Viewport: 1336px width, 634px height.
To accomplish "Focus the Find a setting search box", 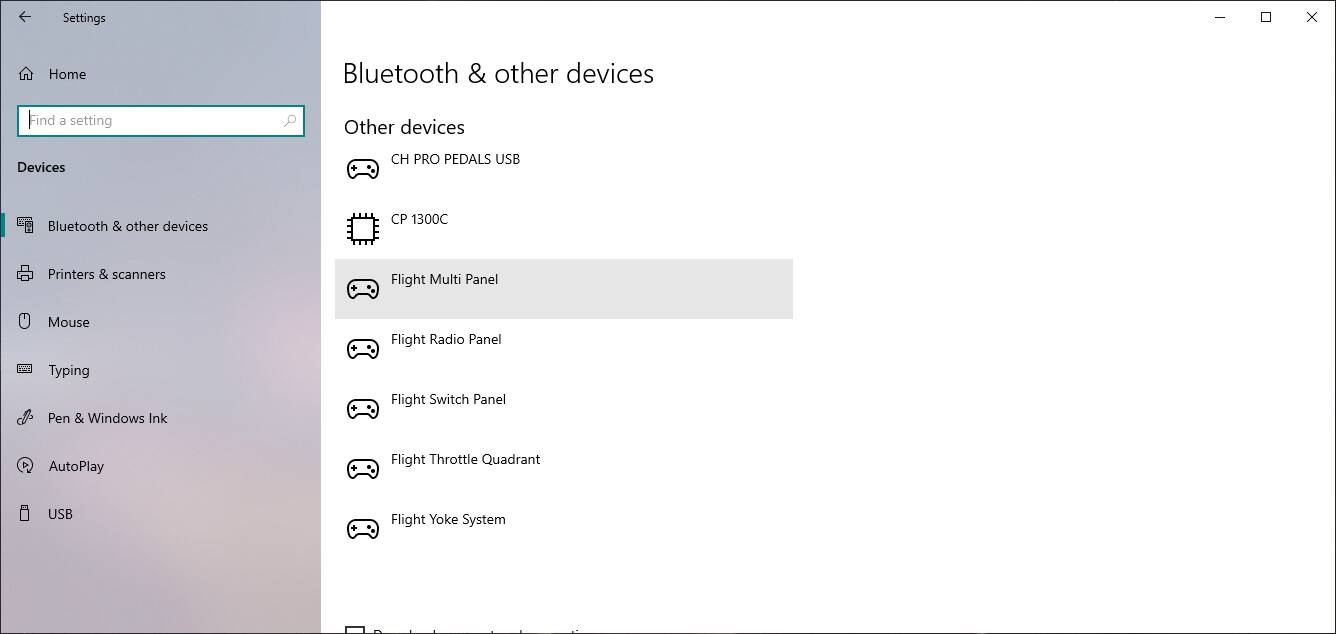I will click(150, 121).
